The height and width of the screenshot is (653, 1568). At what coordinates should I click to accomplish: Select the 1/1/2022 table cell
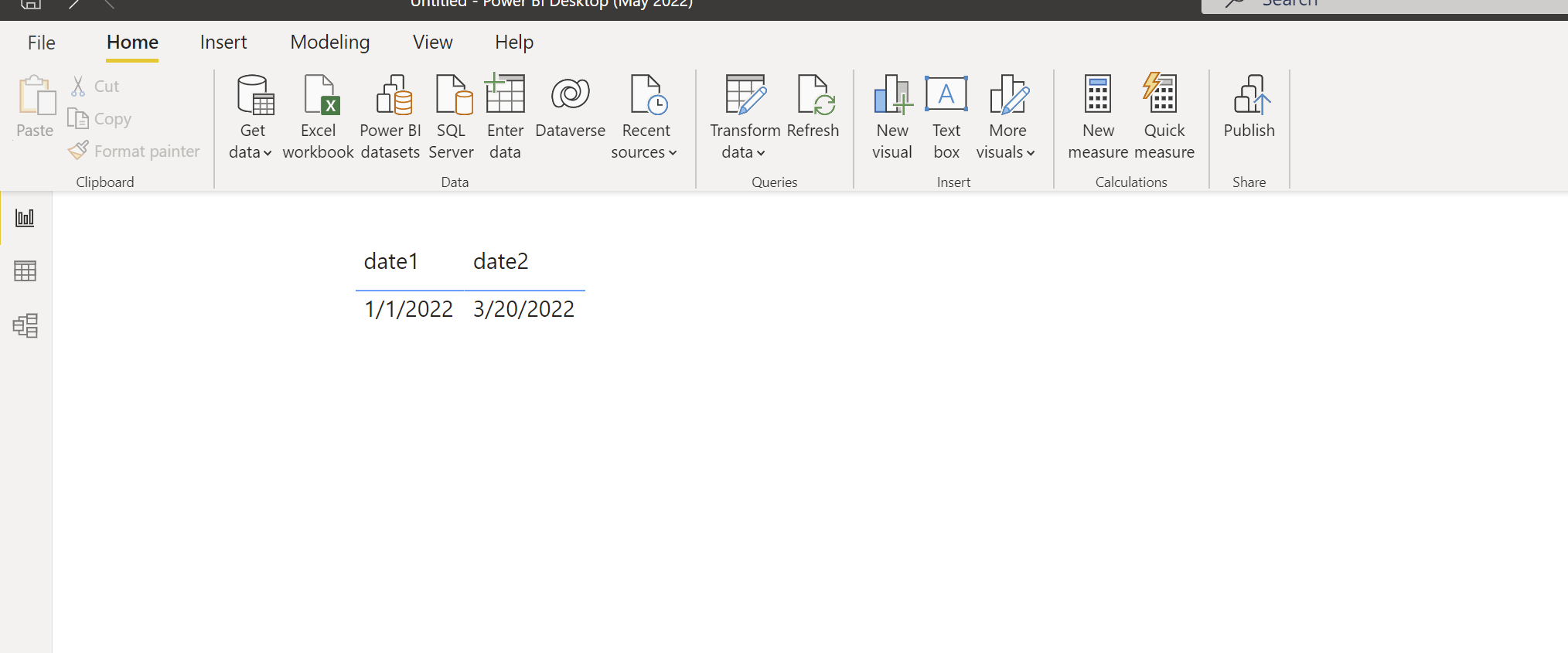(408, 309)
